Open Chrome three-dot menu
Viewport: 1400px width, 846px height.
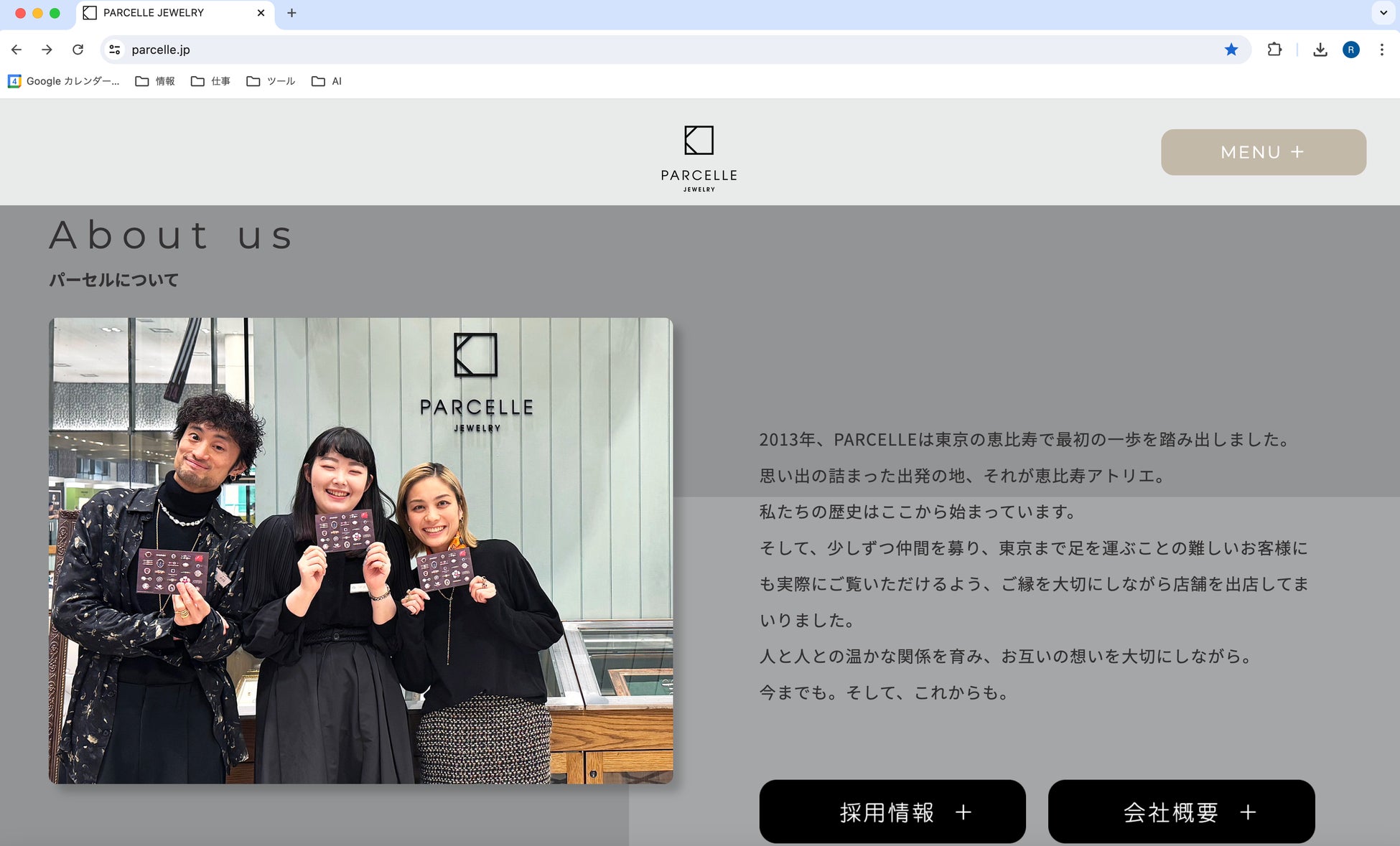(x=1381, y=50)
